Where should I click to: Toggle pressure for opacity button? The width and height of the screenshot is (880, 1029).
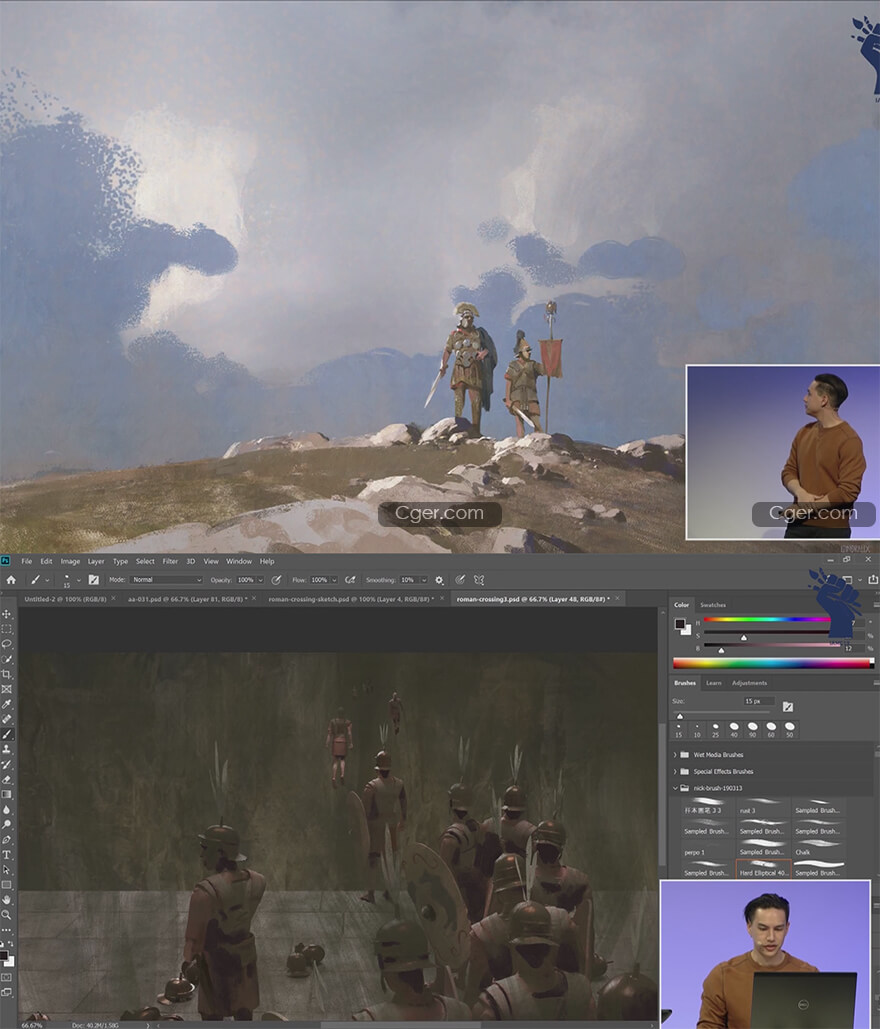click(x=276, y=580)
